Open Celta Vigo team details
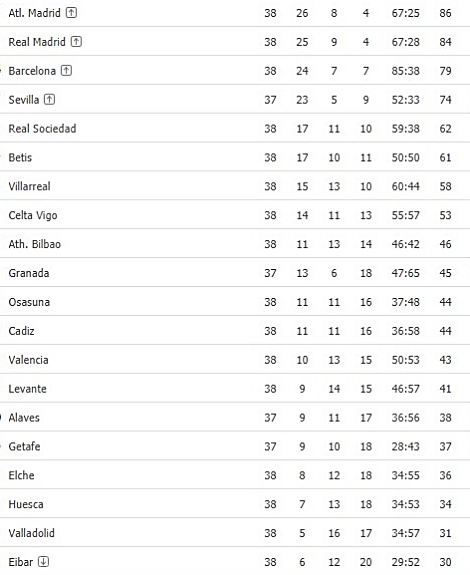Screen dimensions: 470x575 point(33,215)
